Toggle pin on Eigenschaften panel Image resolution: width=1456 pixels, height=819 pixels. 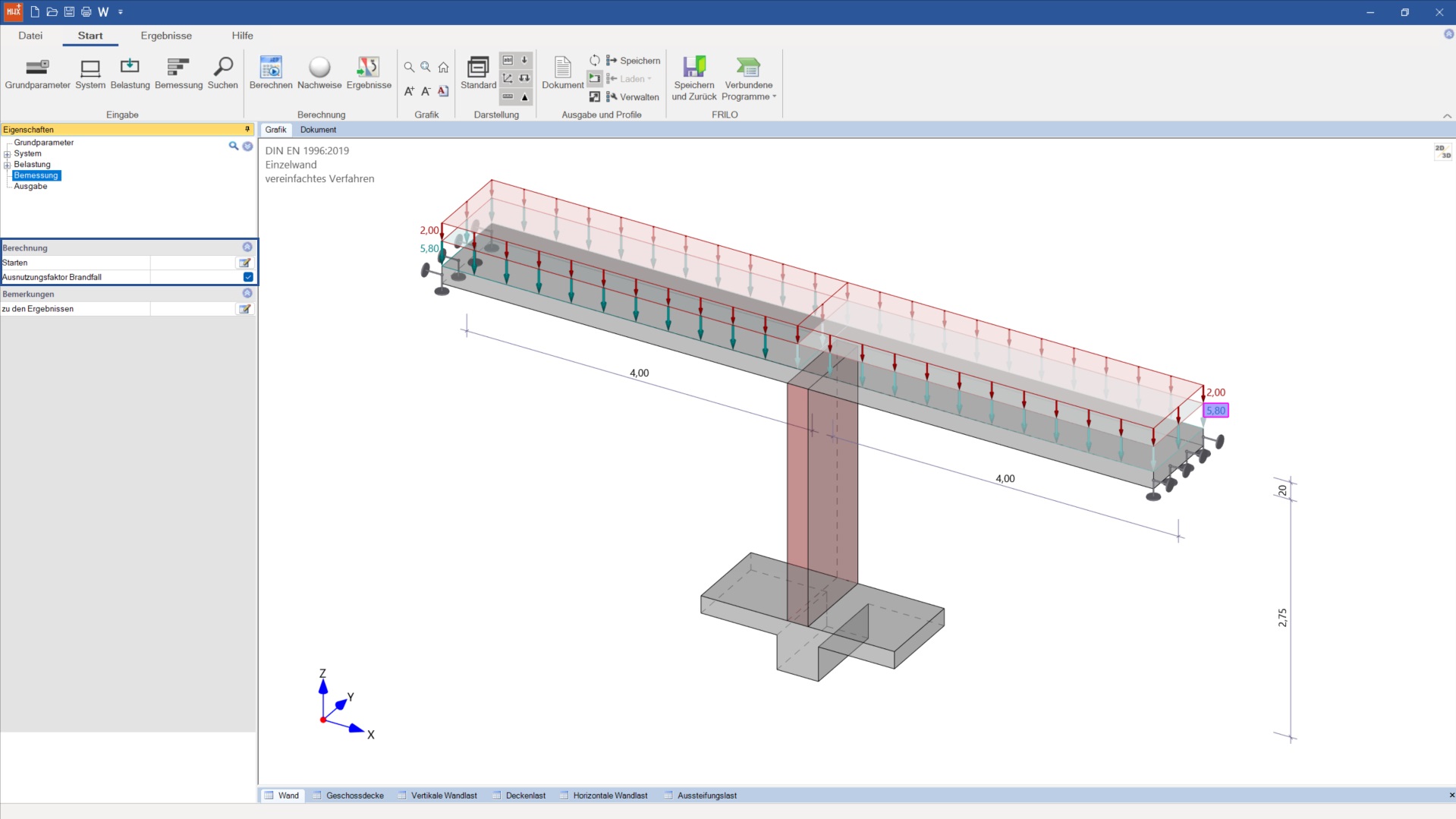click(247, 129)
